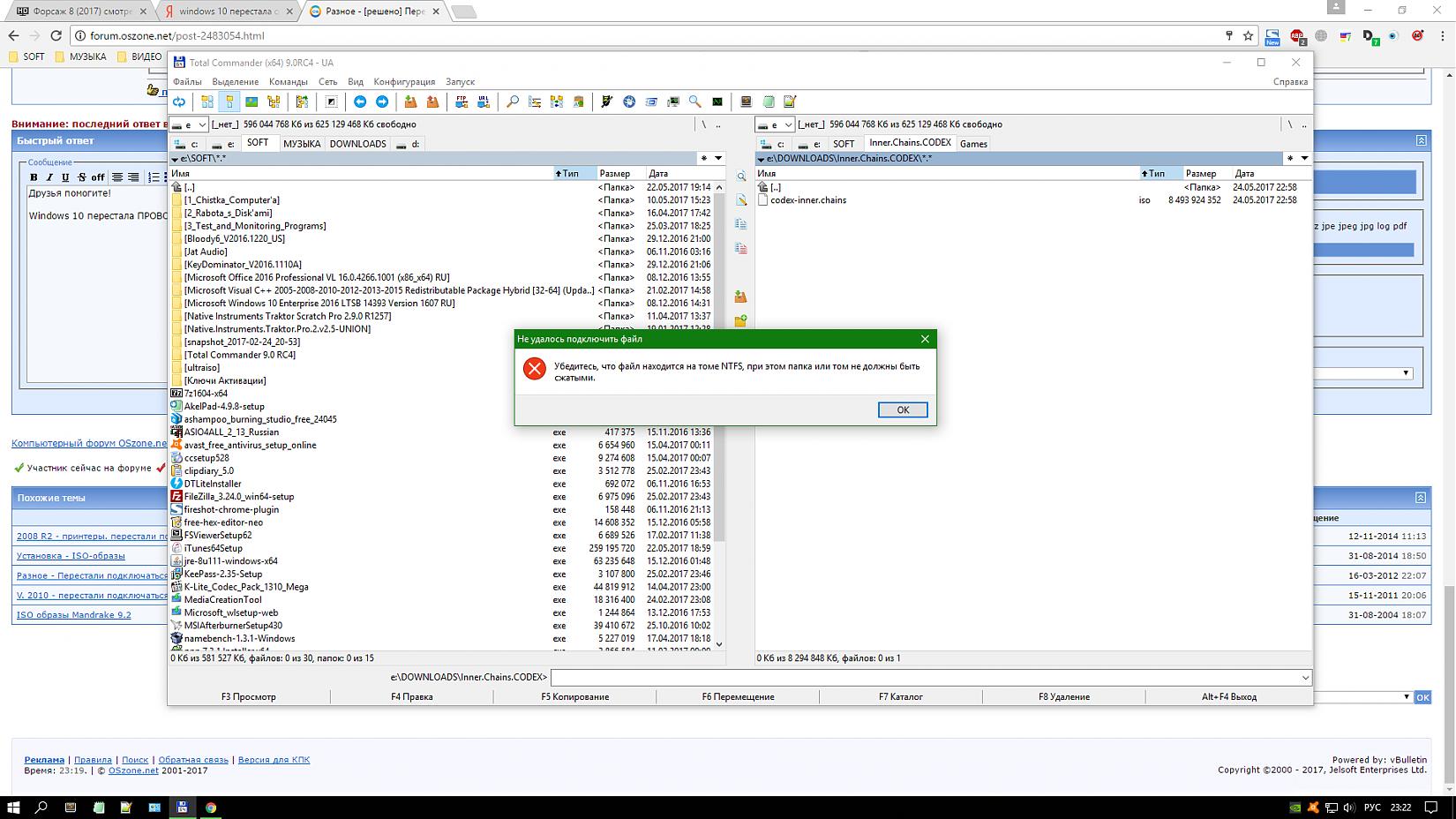Viewport: 1456px width, 819px height.
Task: Click the URL new connection toolbar icon
Action: click(484, 102)
